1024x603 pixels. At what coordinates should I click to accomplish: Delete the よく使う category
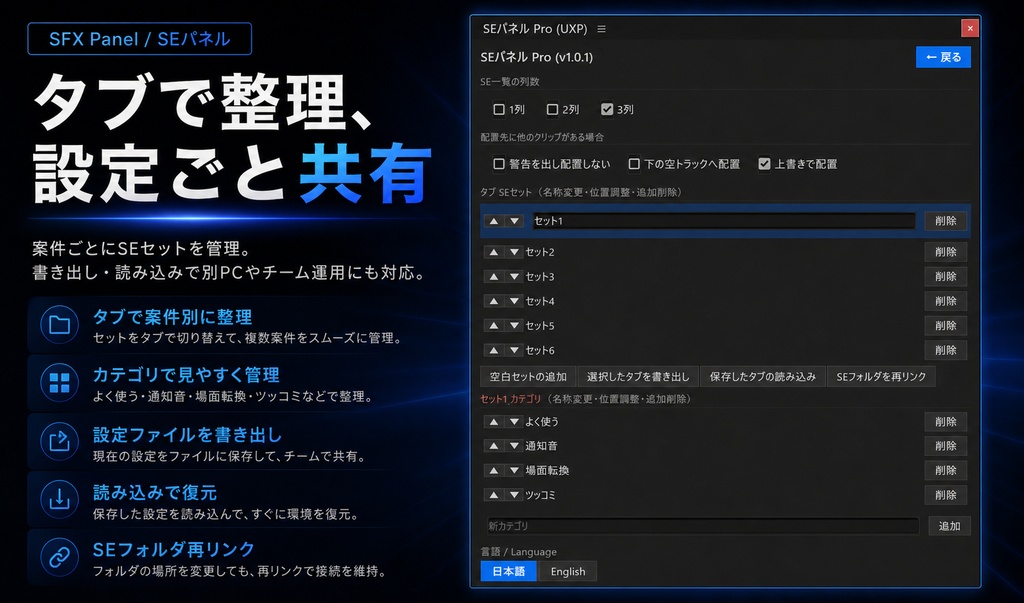click(946, 422)
